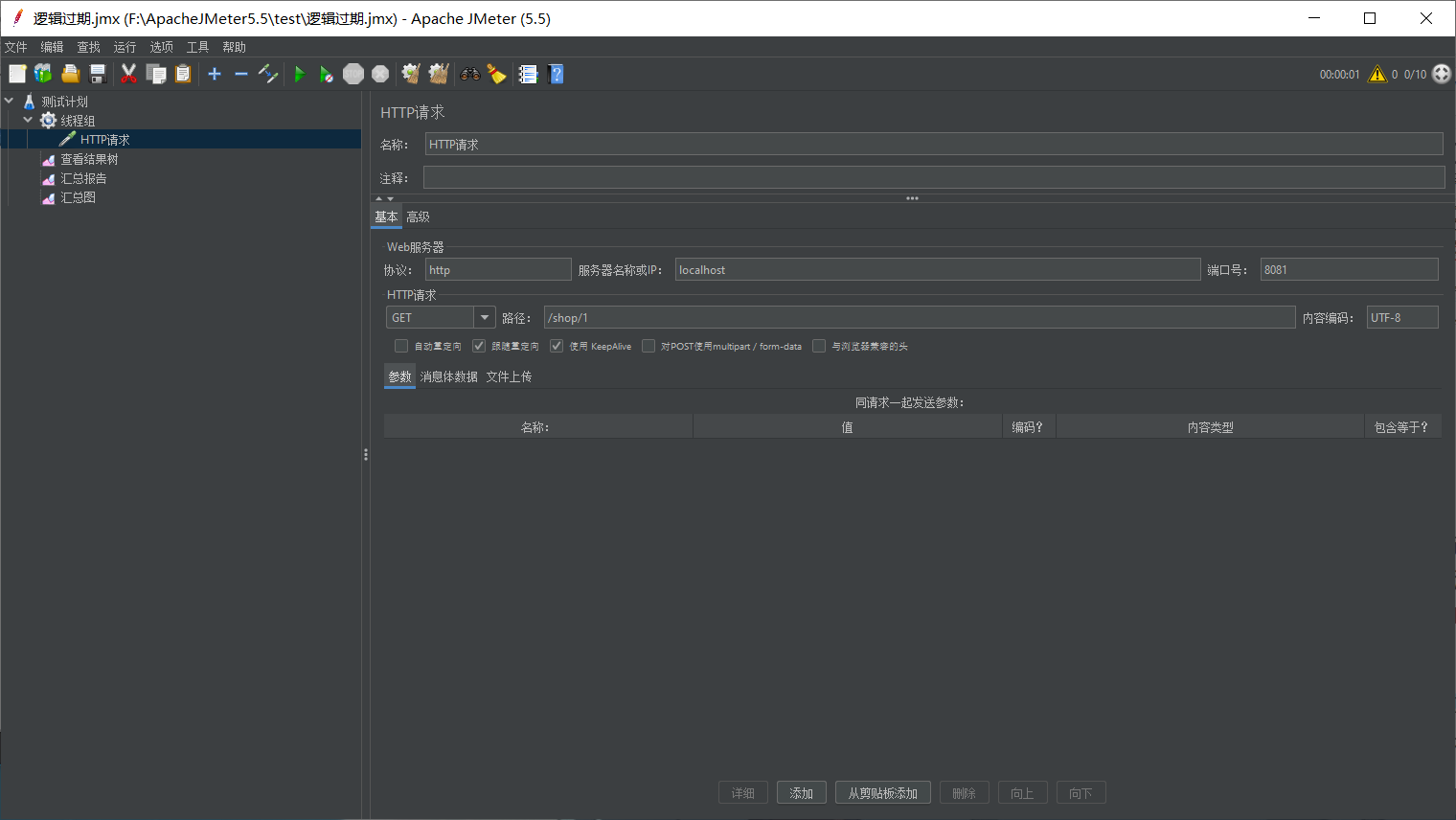1456x820 pixels.
Task: Open the Templates icon in toolbar
Action: click(x=43, y=74)
